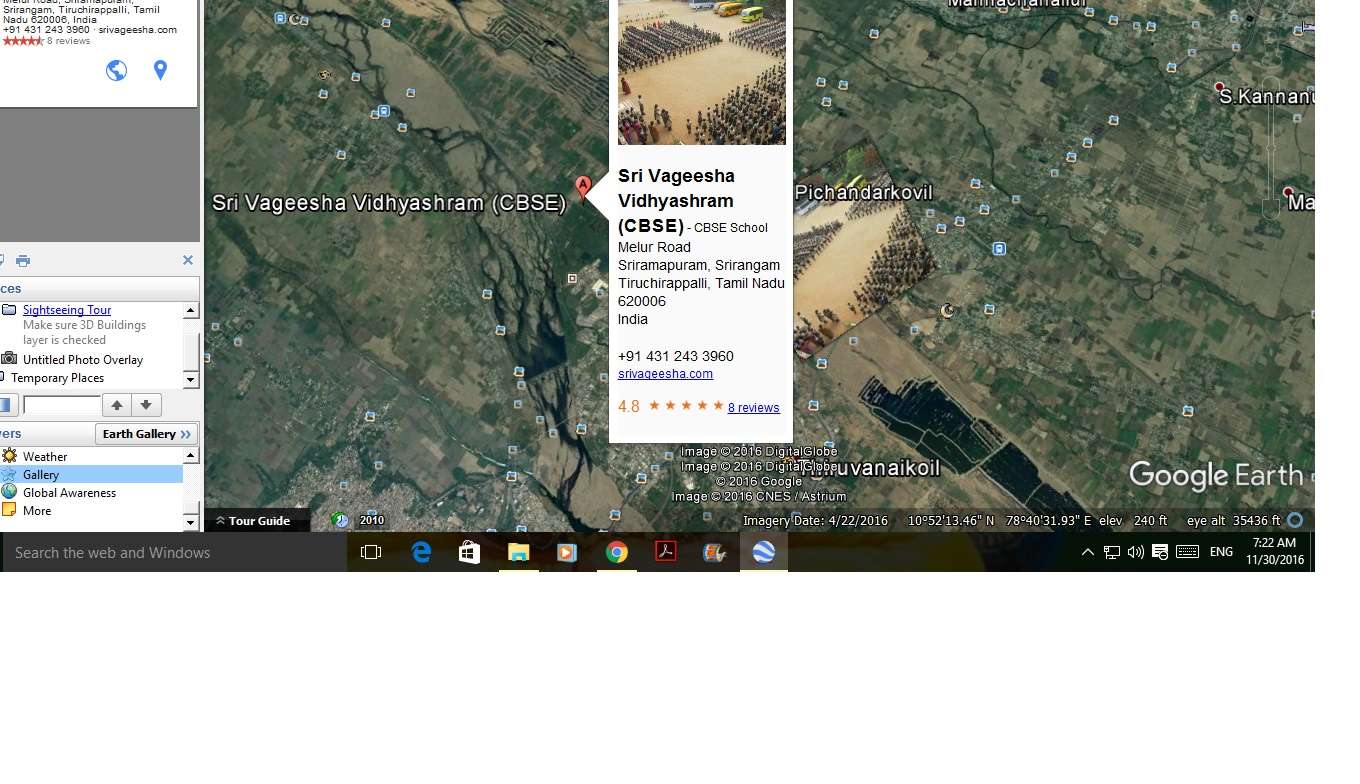The image size is (1360, 784).
Task: Click the blue tour play button beside the places search field
Action: point(7,405)
